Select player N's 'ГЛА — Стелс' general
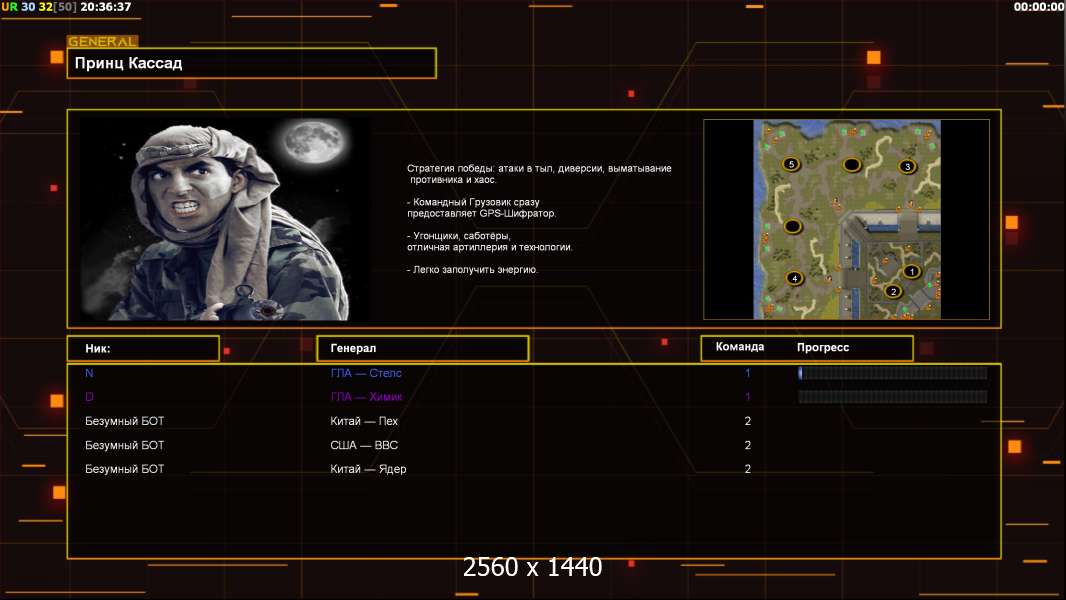The height and width of the screenshot is (600, 1066). 366,373
